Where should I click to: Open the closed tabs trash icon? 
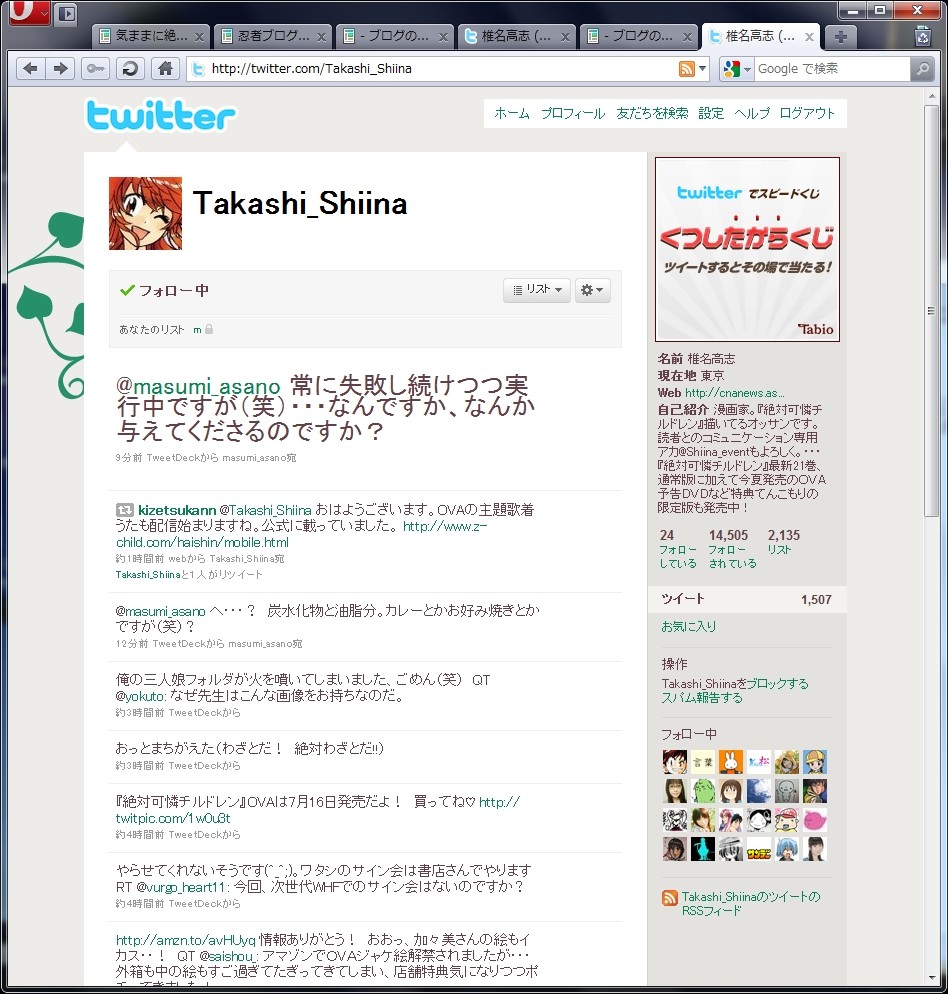coord(923,37)
